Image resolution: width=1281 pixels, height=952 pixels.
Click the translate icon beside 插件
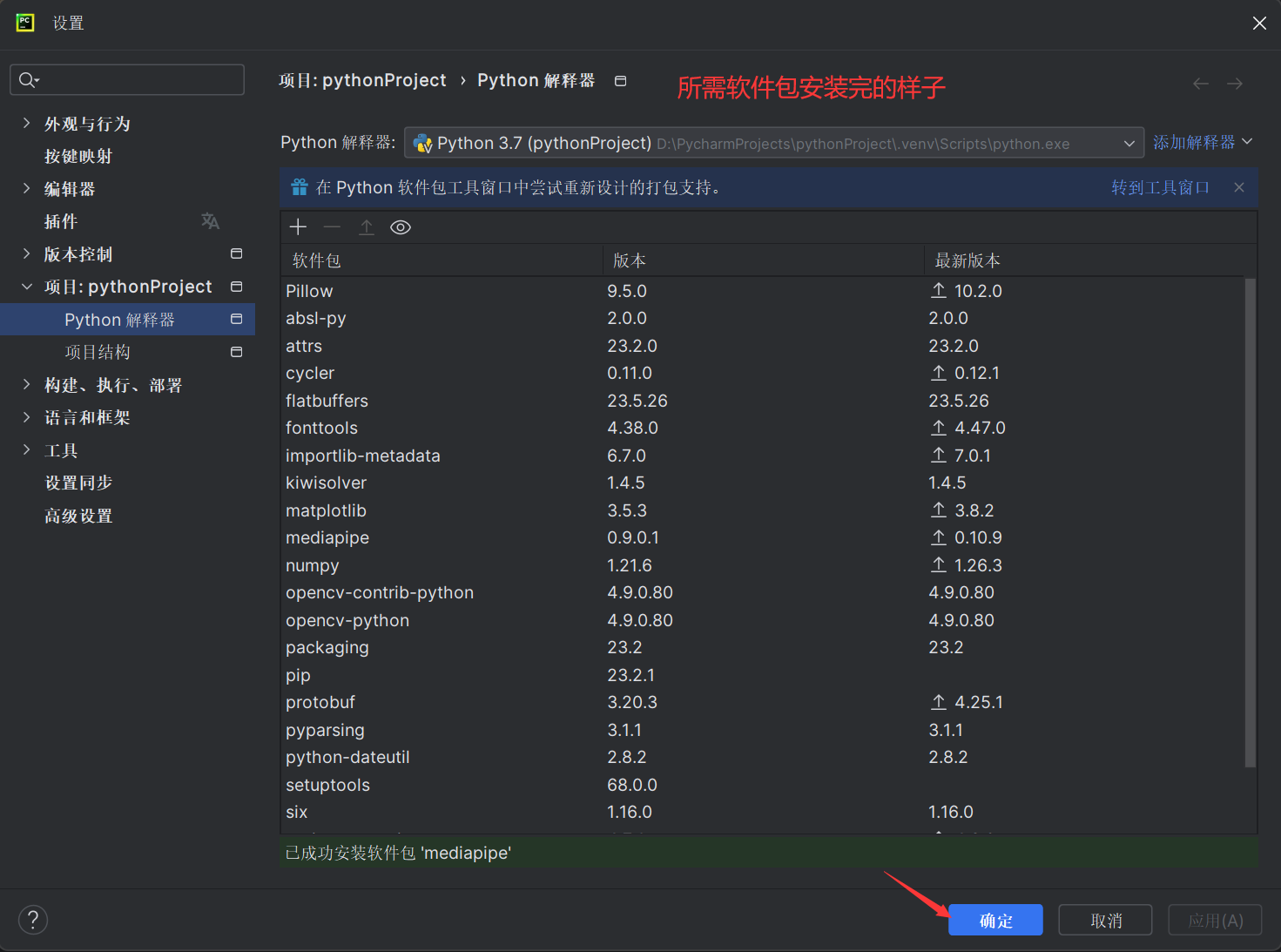click(210, 221)
